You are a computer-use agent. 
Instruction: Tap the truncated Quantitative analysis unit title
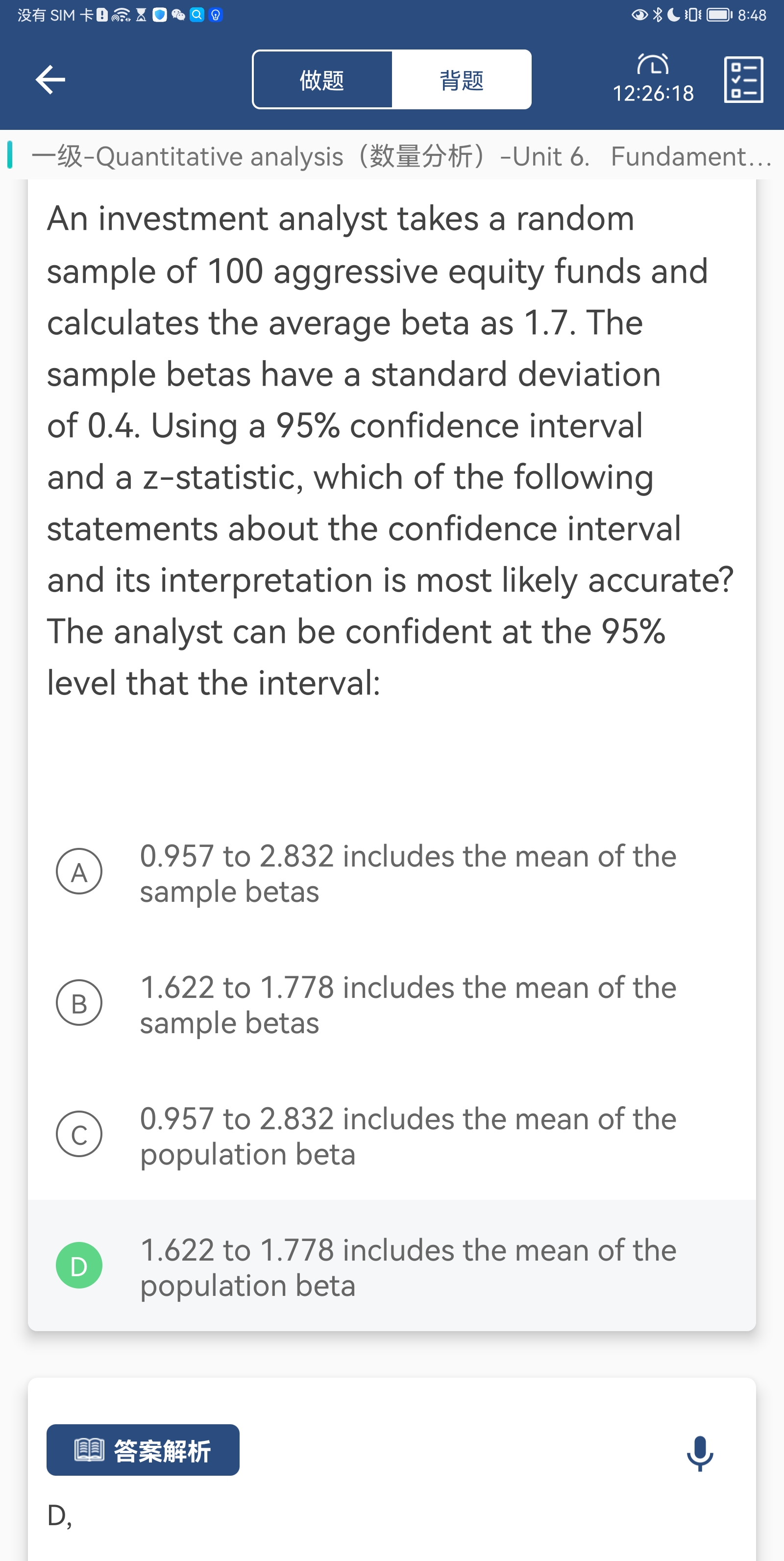click(x=400, y=156)
